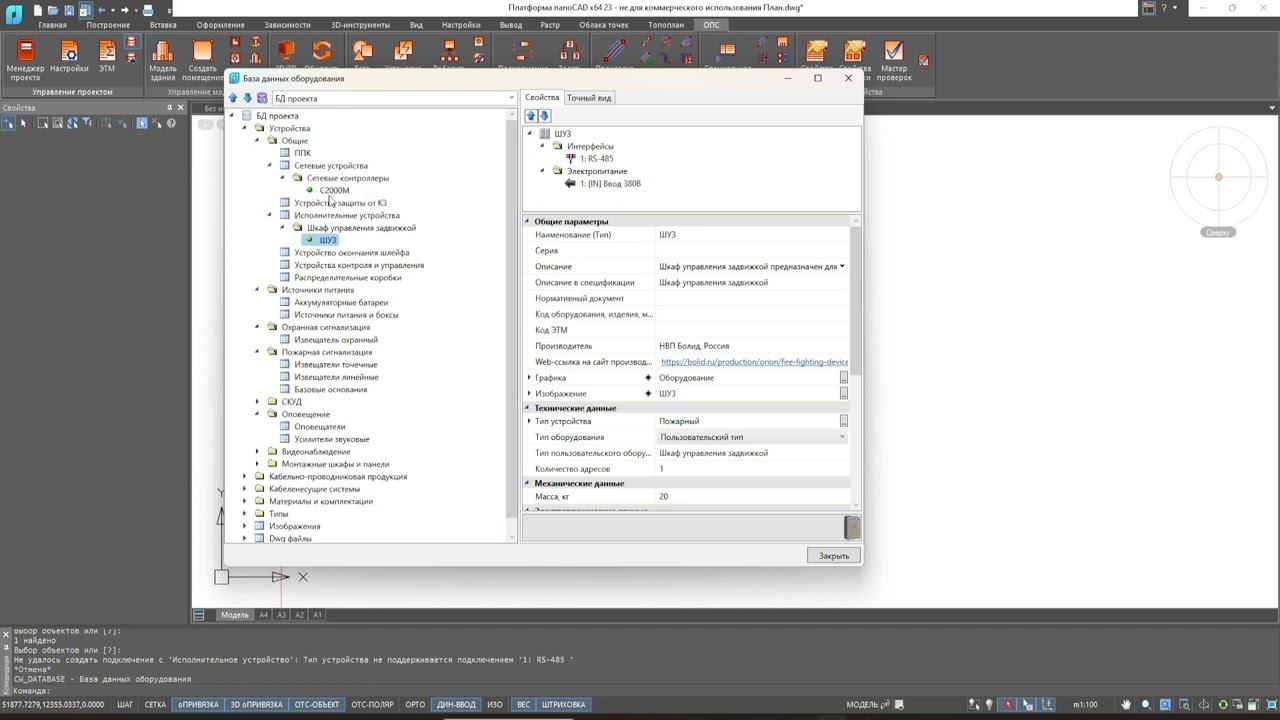Toggle the СЕТКА grid display
This screenshot has width=1280, height=720.
[x=155, y=705]
